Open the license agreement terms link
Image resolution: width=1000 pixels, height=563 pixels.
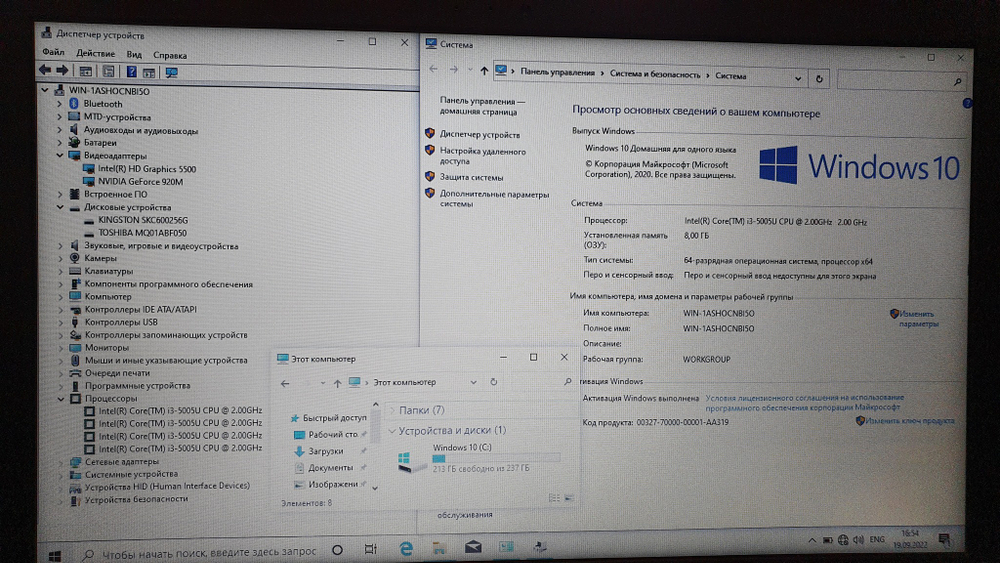click(805, 402)
